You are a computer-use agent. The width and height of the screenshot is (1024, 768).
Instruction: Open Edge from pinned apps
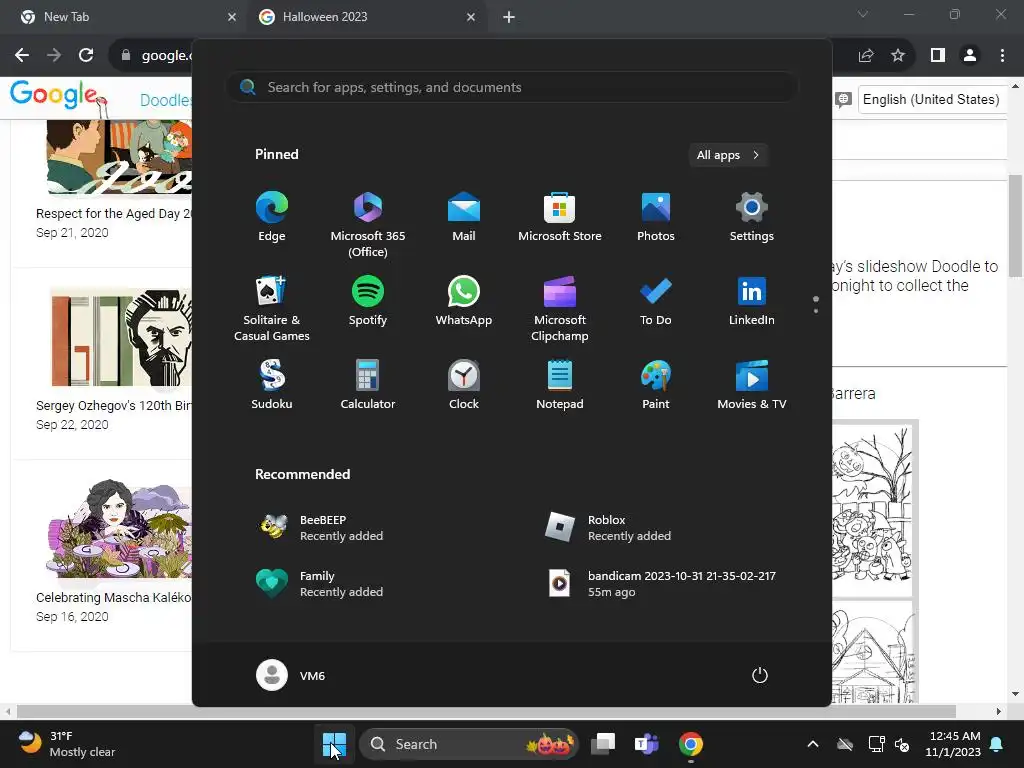point(272,217)
